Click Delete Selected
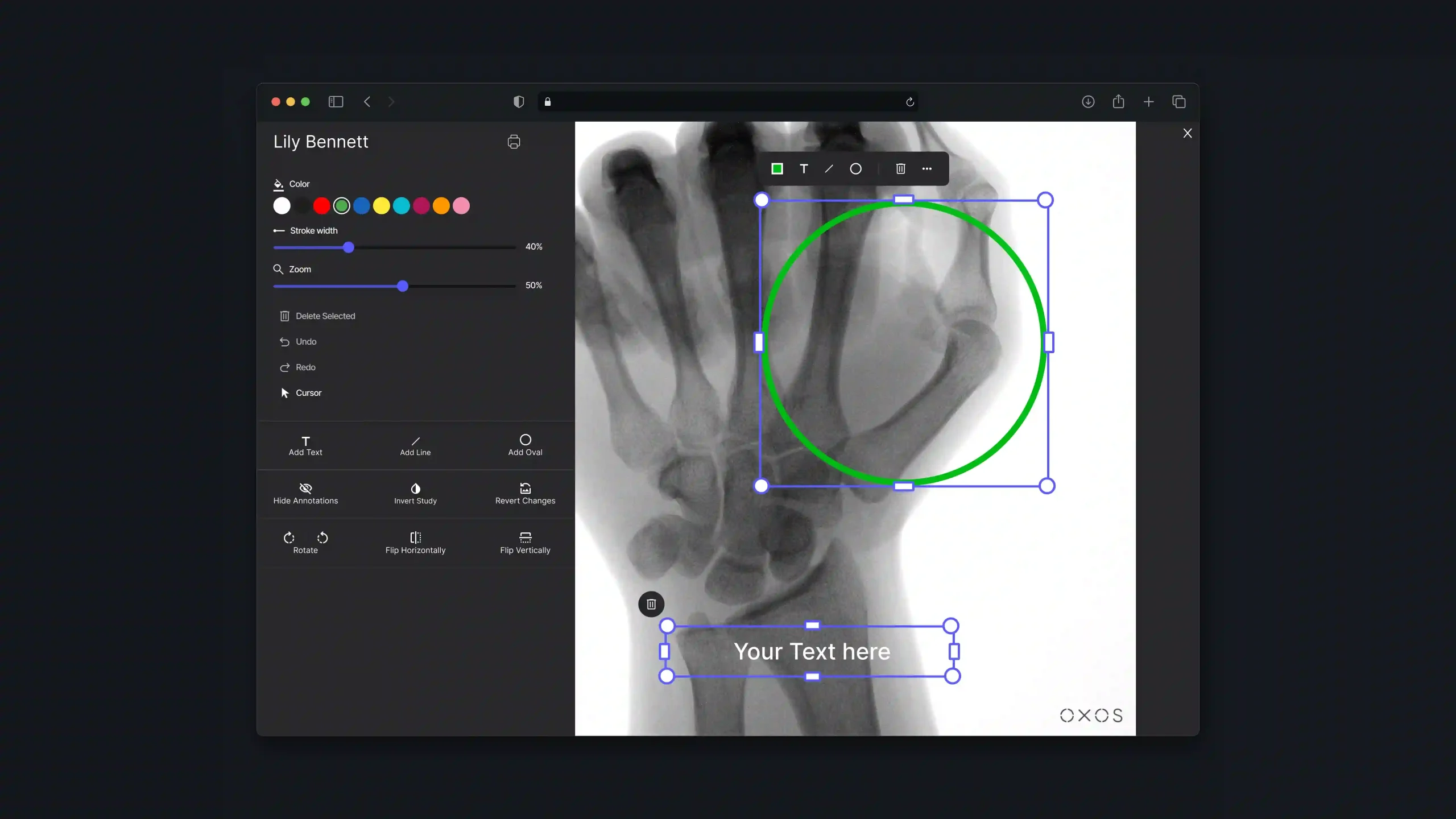The width and height of the screenshot is (1456, 819). 317,316
